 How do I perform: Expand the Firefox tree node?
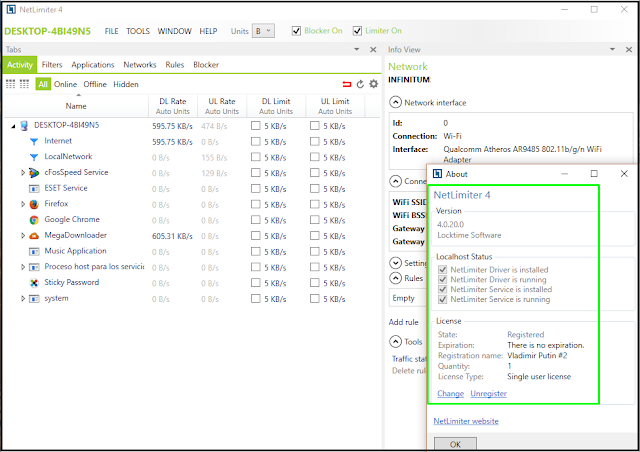coord(23,204)
